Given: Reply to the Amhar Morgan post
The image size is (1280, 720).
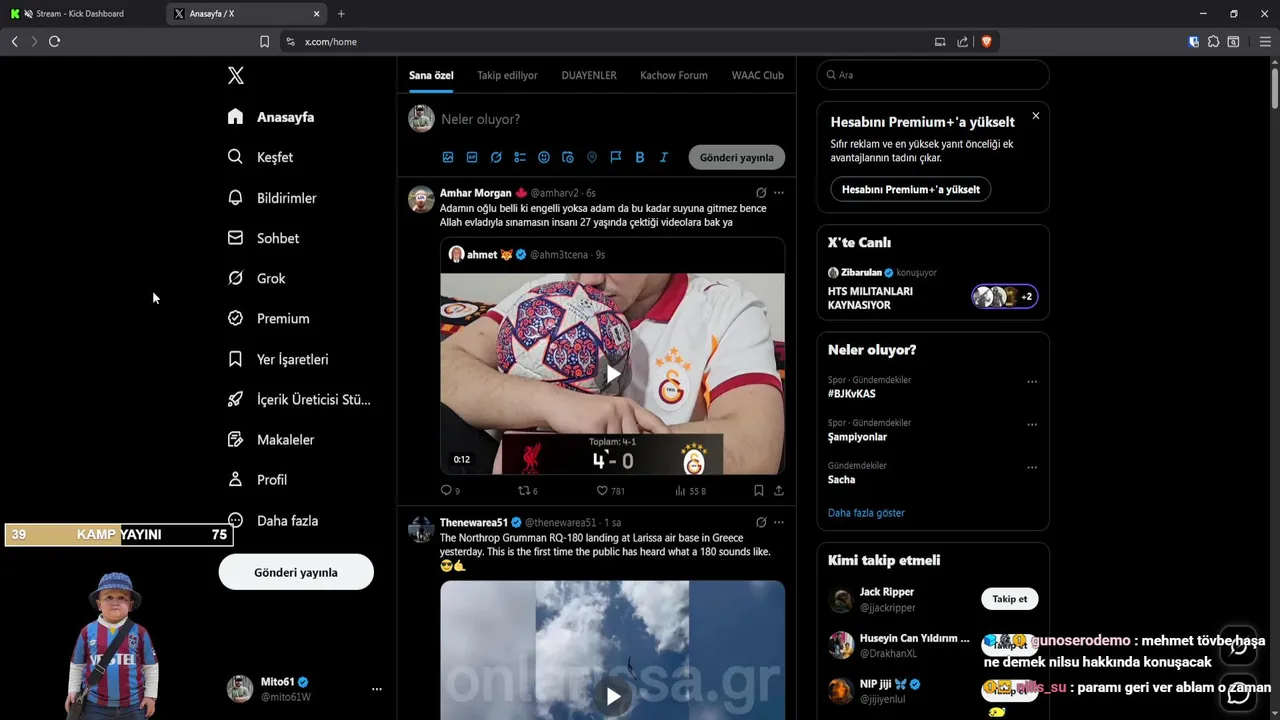Looking at the screenshot, I should point(450,491).
